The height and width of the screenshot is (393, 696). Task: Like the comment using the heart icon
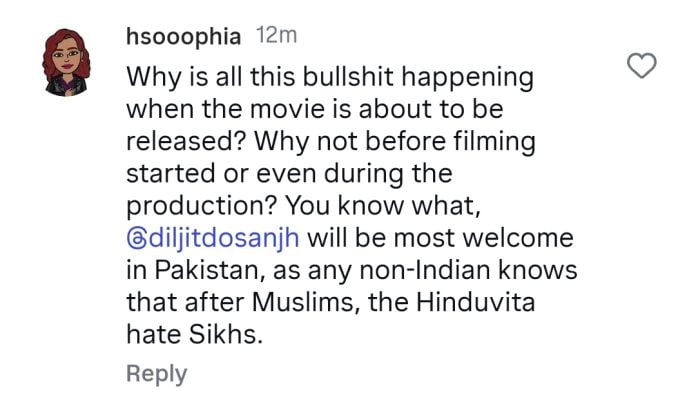coord(641,66)
